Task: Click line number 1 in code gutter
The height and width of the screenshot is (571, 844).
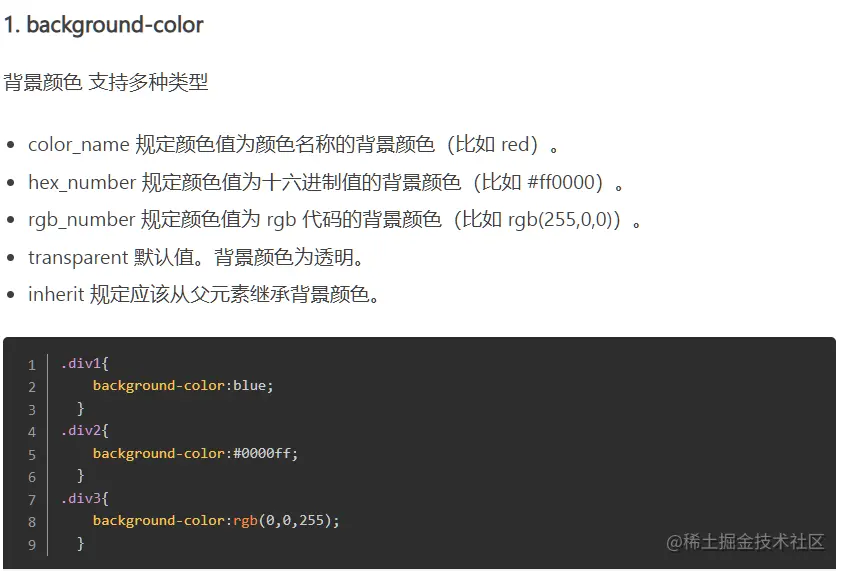Action: pyautogui.click(x=32, y=364)
